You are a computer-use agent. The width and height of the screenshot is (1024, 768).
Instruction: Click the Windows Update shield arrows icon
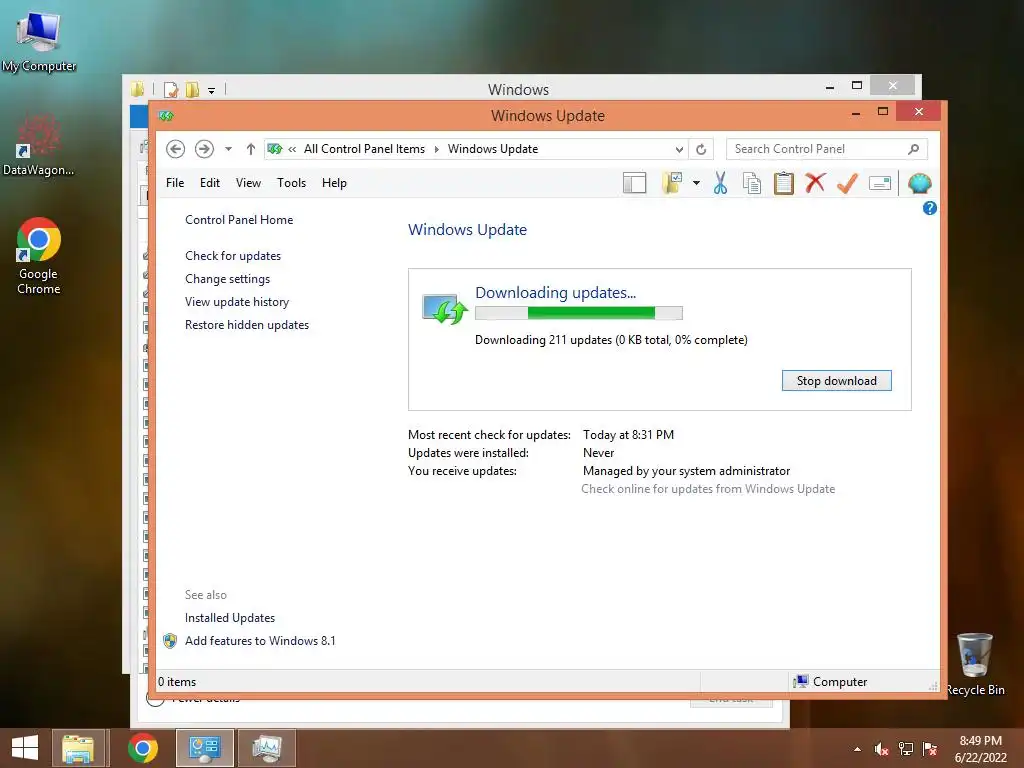[x=444, y=309]
